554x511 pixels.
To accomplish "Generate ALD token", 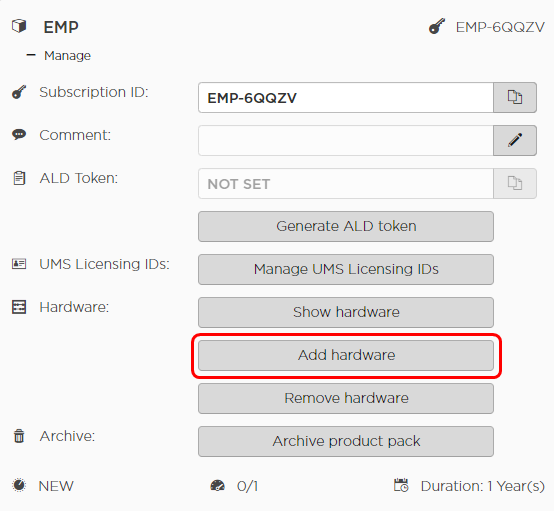I will pos(346,227).
